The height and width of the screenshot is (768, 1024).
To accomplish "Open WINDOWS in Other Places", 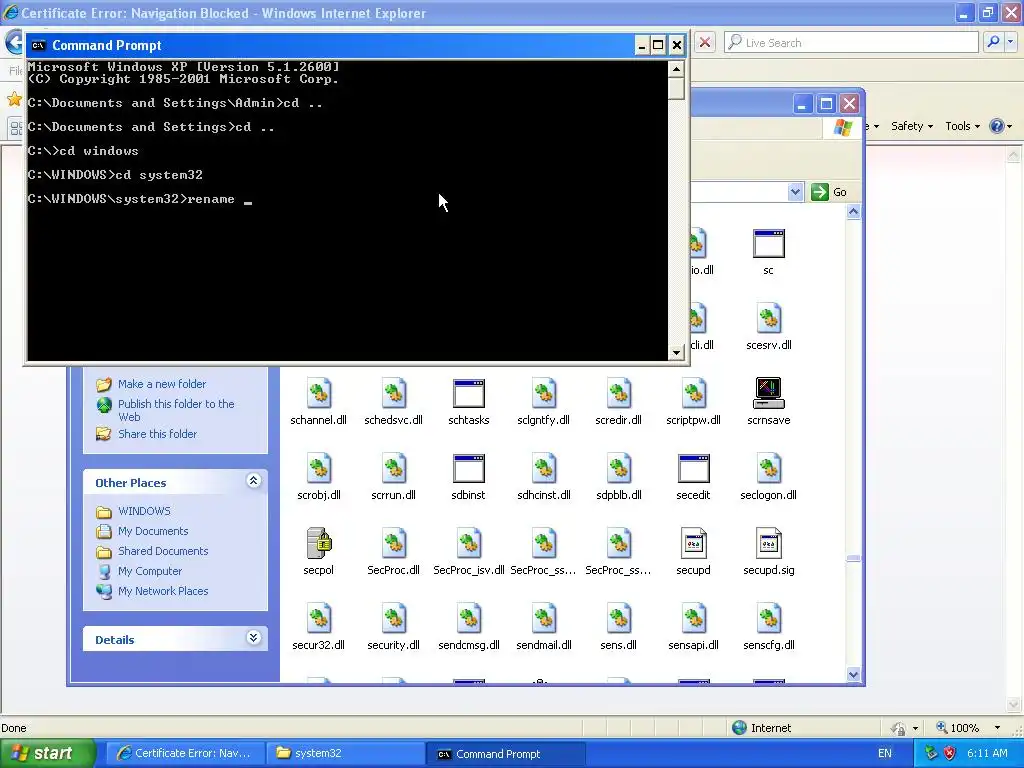I will [144, 511].
